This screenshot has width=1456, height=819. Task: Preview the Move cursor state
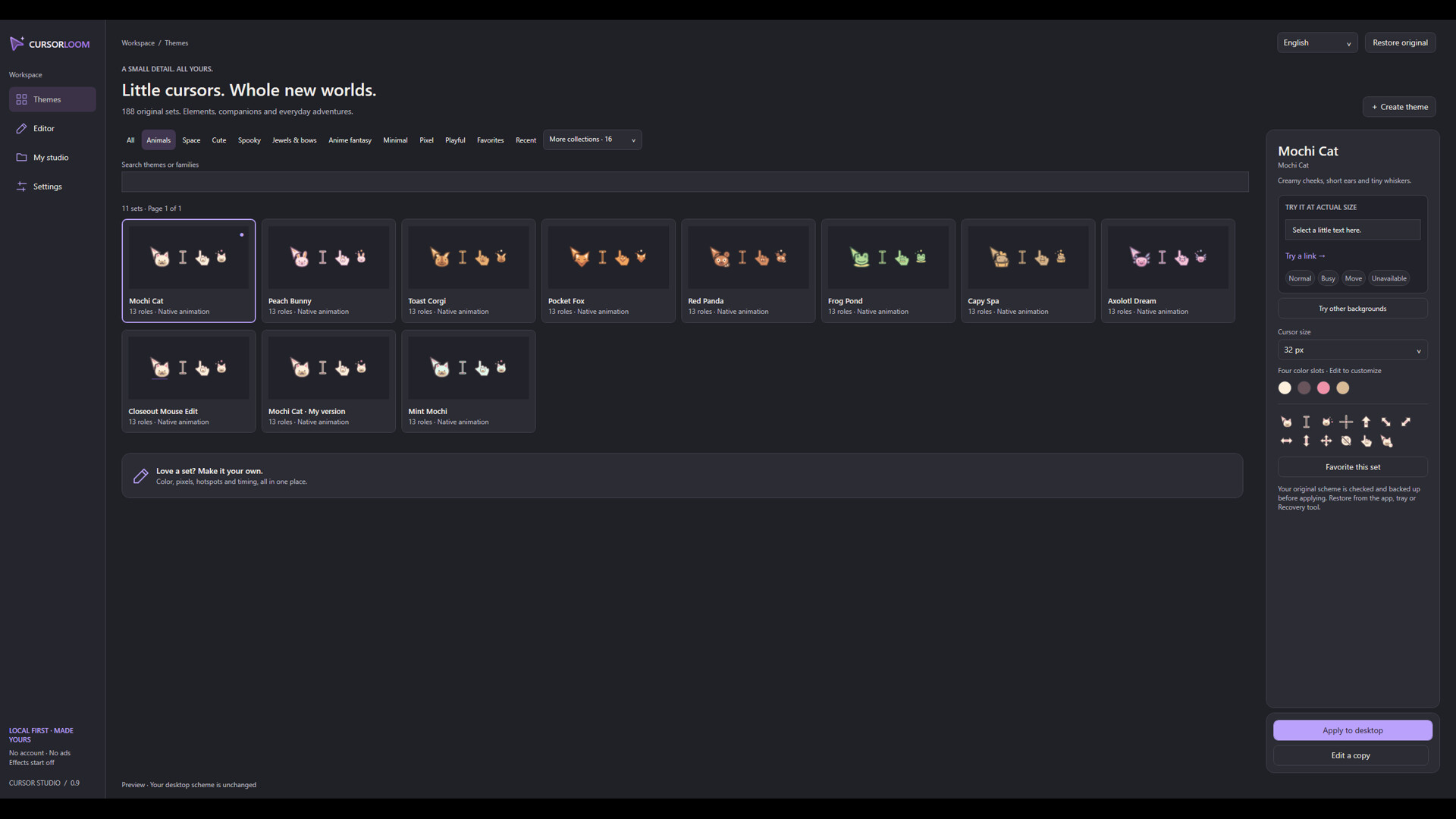point(1354,278)
